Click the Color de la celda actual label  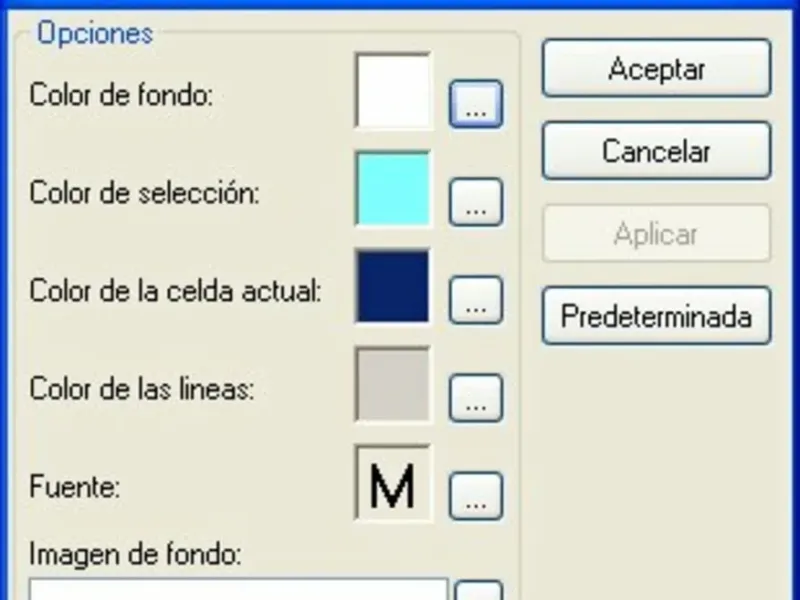pyautogui.click(x=175, y=292)
